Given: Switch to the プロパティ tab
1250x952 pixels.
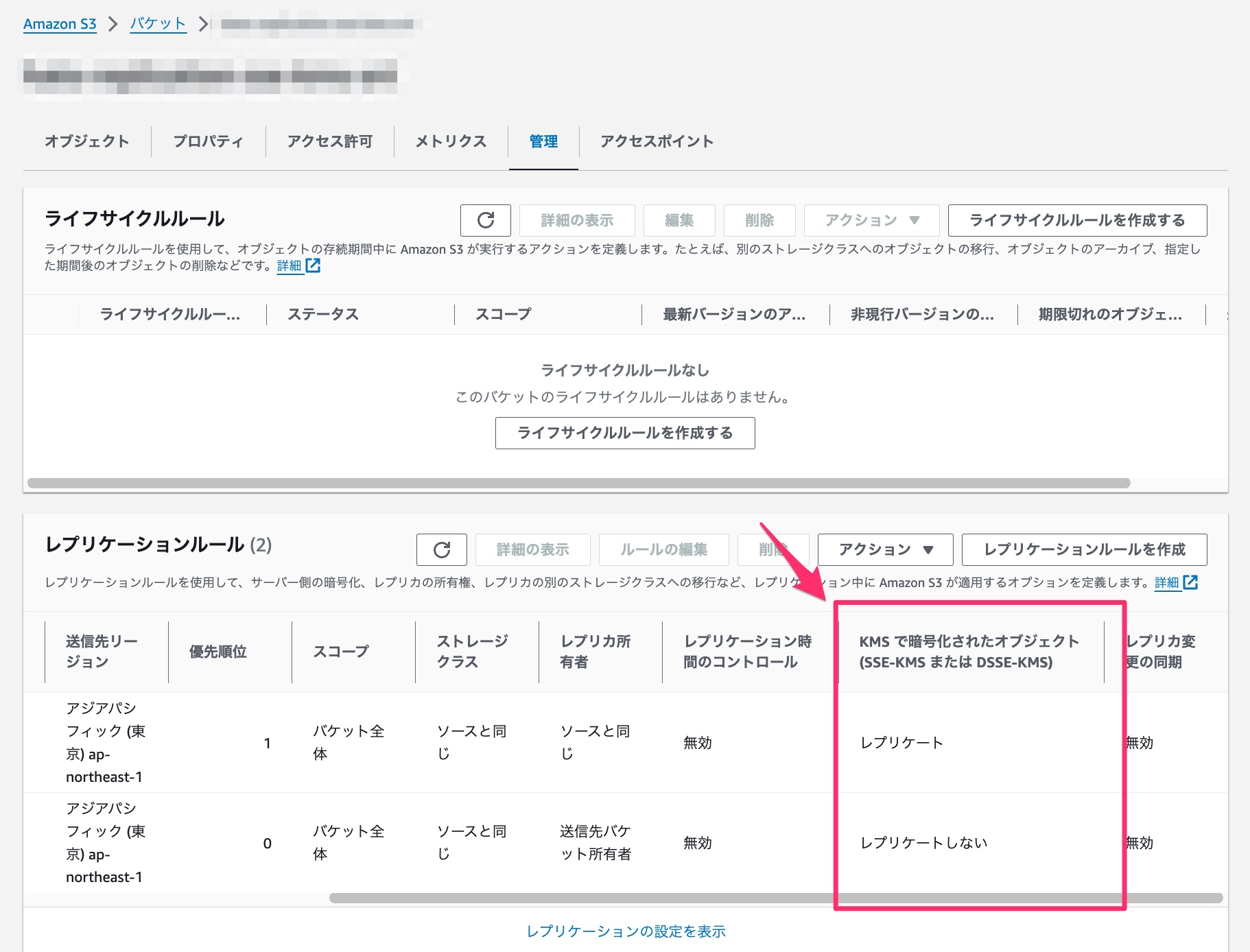Looking at the screenshot, I should [207, 141].
